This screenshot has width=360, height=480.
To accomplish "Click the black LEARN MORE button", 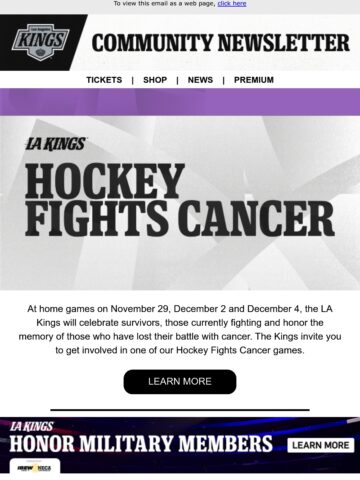I will 180,382.
